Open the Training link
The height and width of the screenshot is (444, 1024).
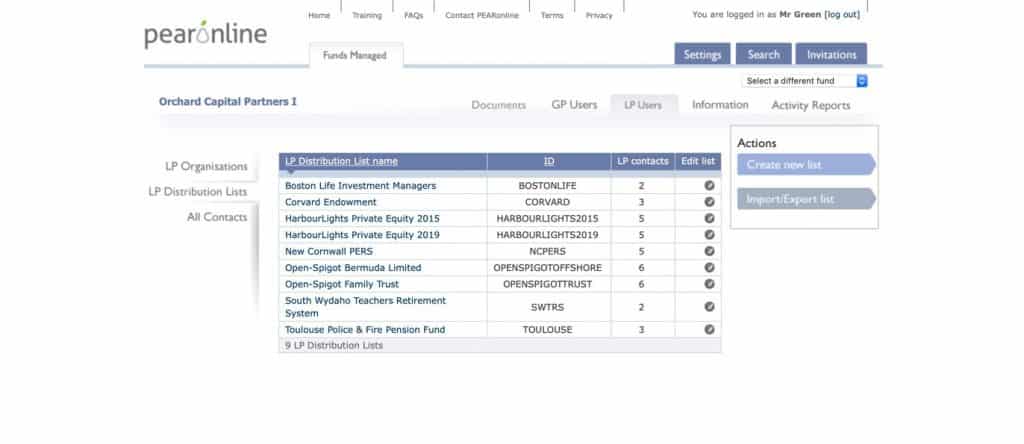367,16
